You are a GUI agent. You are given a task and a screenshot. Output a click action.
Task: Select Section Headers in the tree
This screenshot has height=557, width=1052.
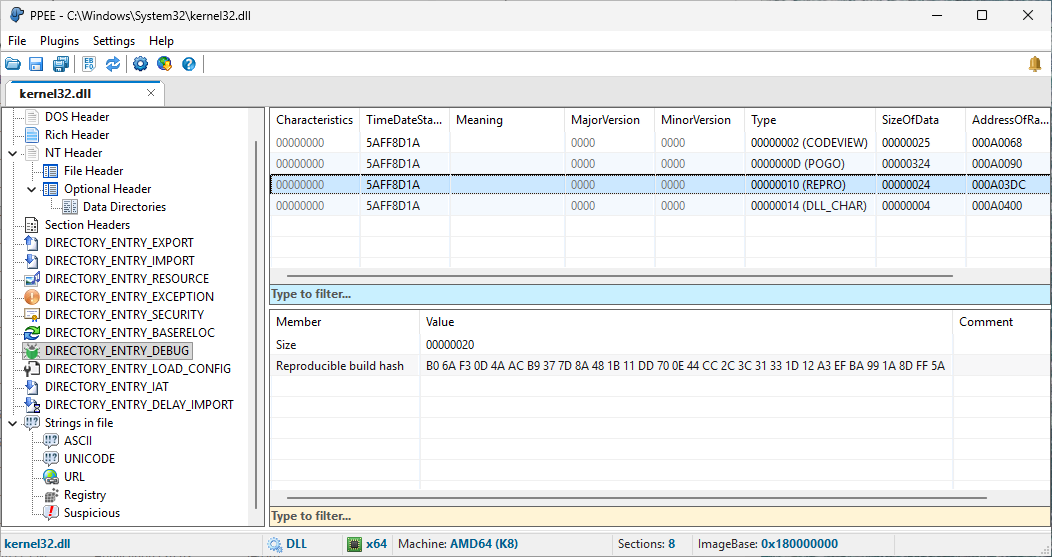pos(87,225)
